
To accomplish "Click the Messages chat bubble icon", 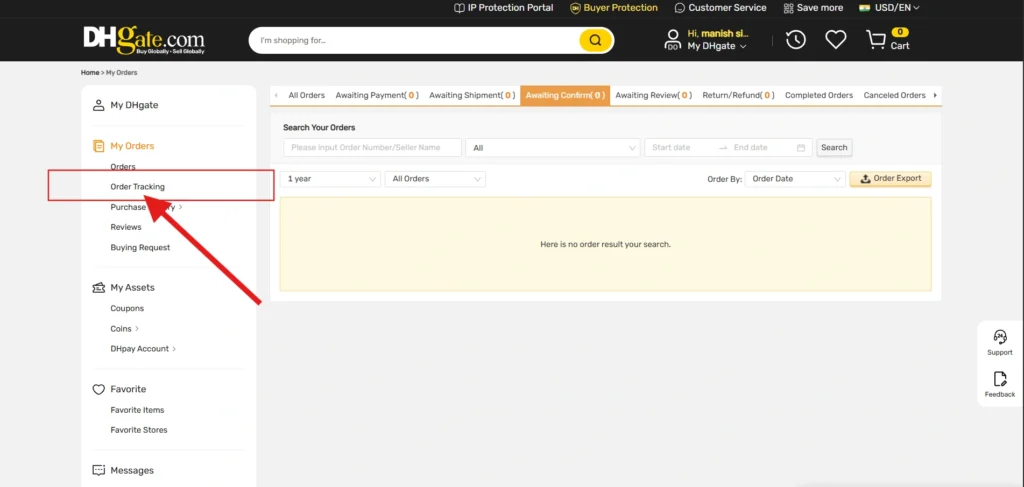I will click(x=99, y=471).
